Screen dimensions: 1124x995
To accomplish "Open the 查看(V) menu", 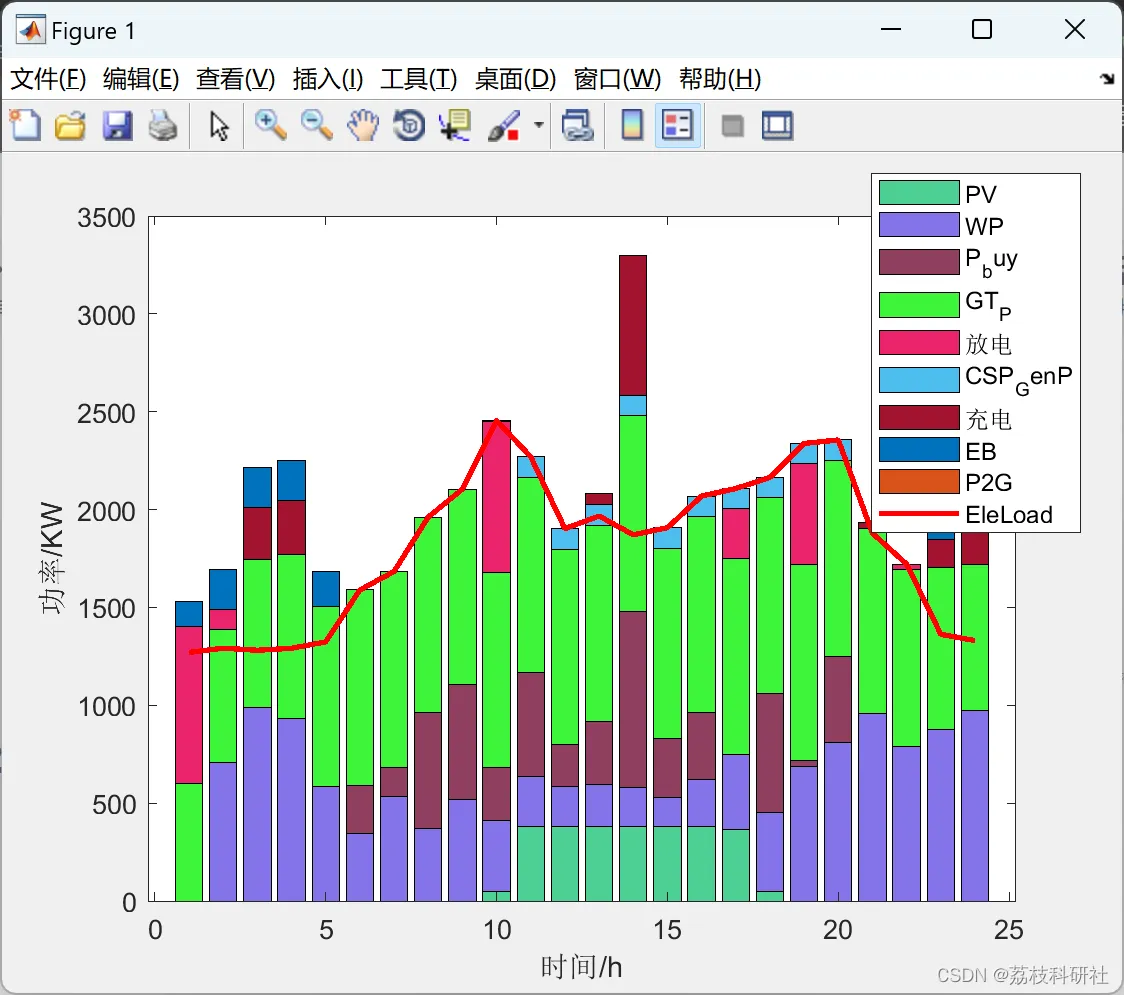I will [x=236, y=79].
